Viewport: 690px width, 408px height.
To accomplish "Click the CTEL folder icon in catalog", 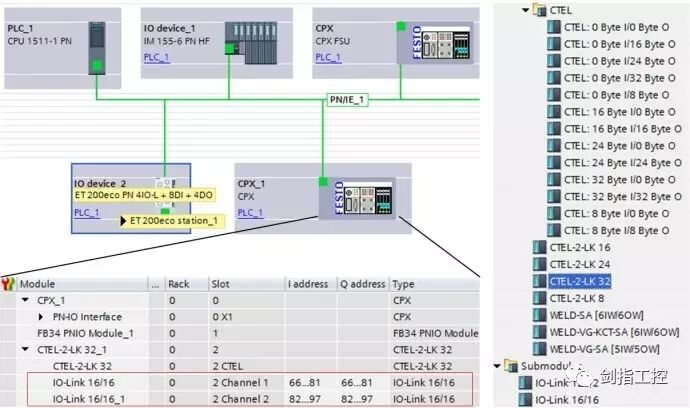I will 540,10.
